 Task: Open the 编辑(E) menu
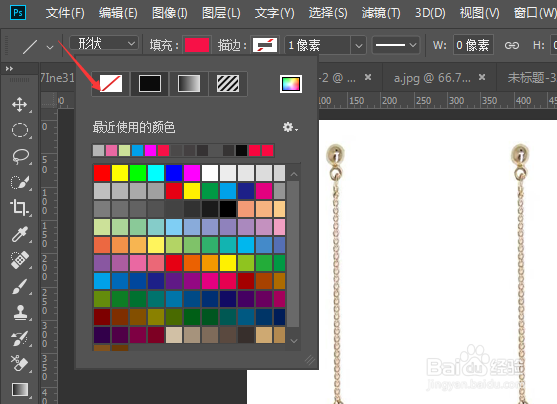(x=118, y=13)
